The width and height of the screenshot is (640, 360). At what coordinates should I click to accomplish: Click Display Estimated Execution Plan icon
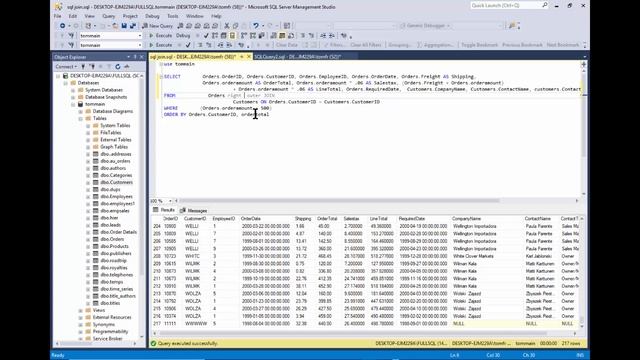(215, 36)
